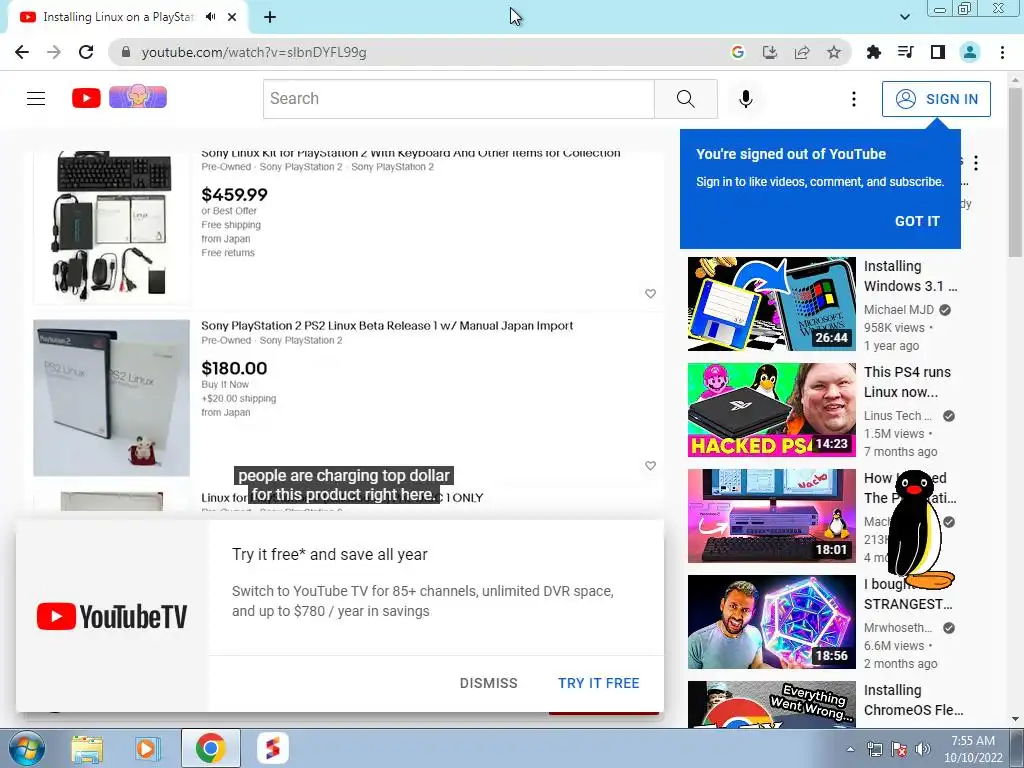This screenshot has height=768, width=1024.
Task: Click Installing ChromeOS Fle... title
Action: [913, 700]
